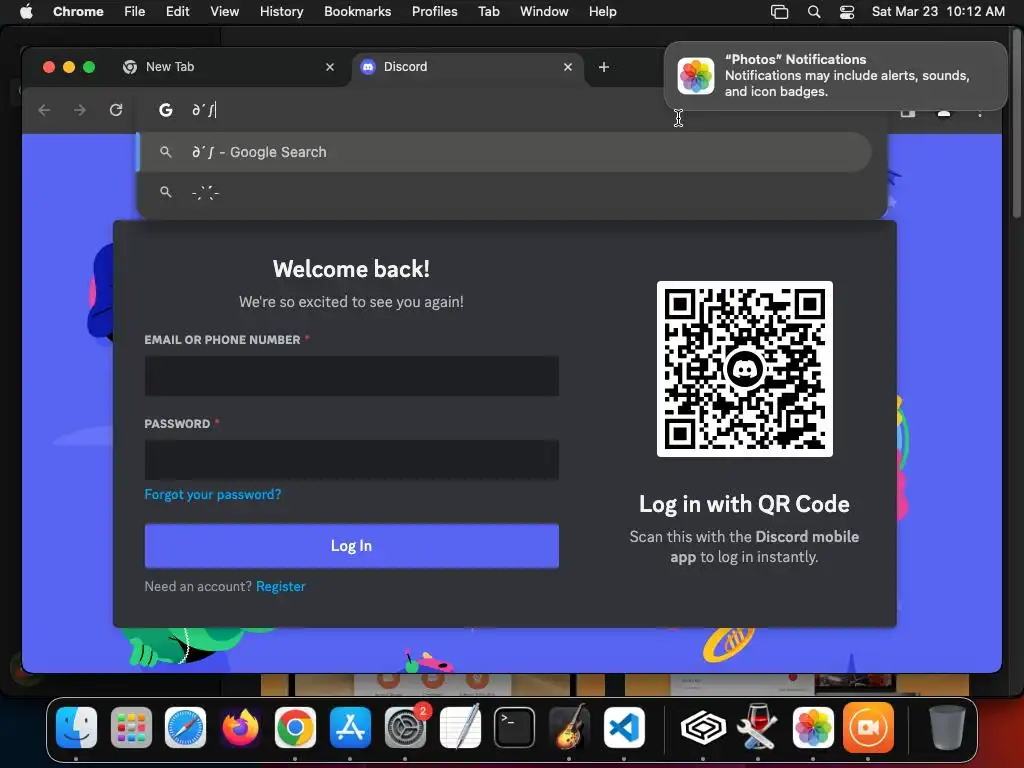Screen dimensions: 1024x768
Task: Click the Forgot your password link
Action: click(213, 494)
